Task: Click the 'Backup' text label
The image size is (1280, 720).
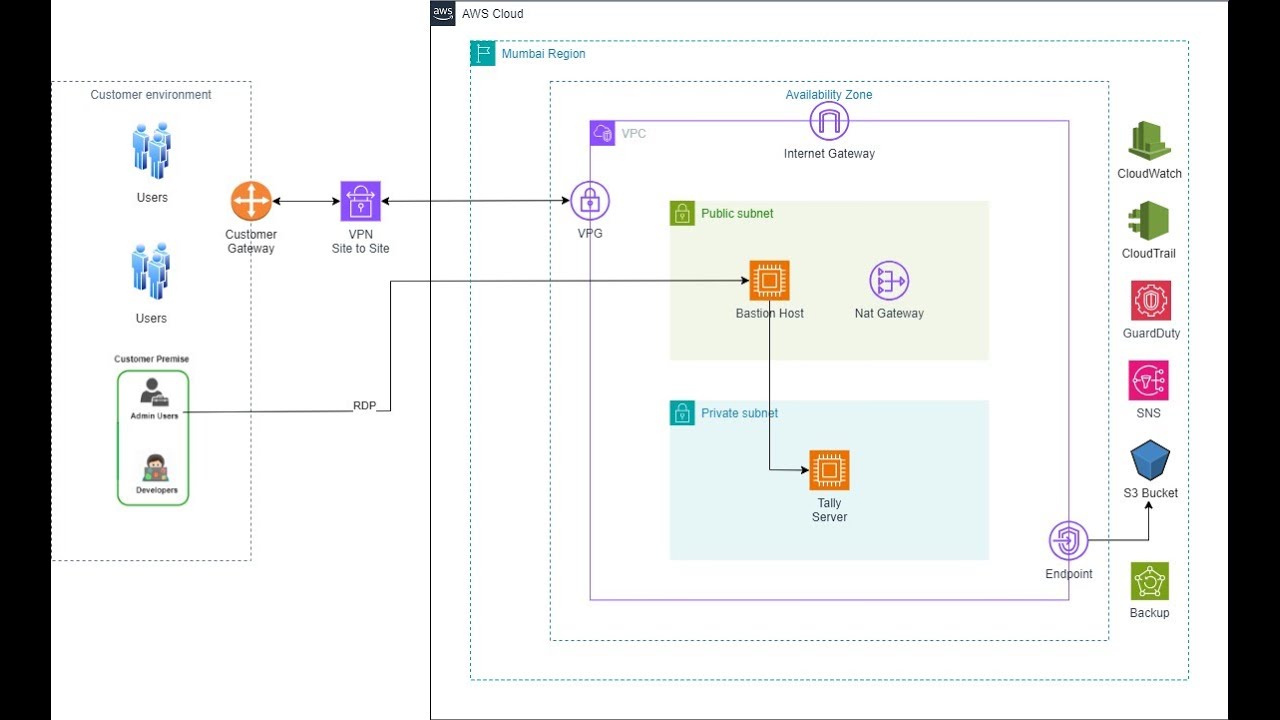Action: pos(1149,613)
